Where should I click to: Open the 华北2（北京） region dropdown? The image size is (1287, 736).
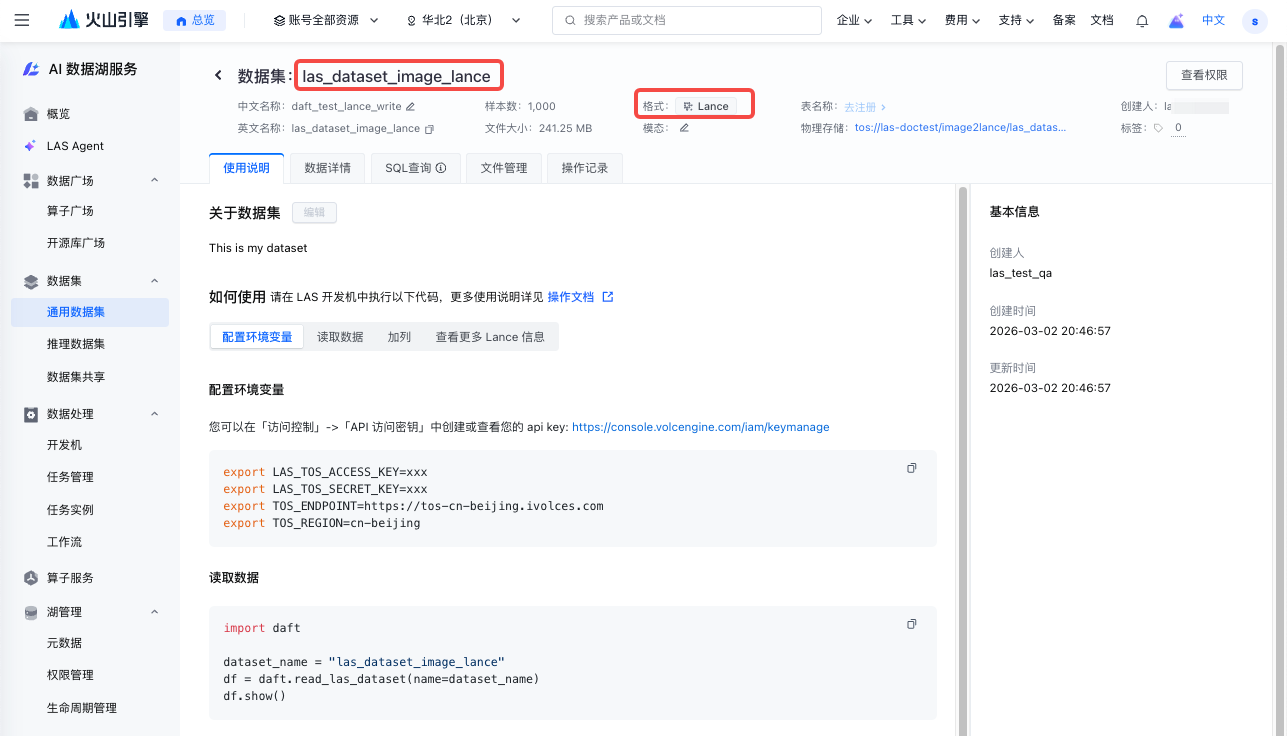tap(464, 20)
